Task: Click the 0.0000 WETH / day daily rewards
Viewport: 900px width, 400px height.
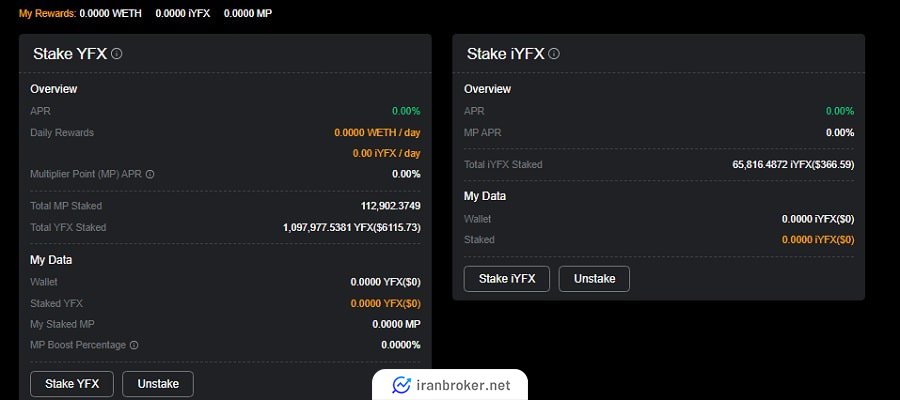Action: click(x=378, y=133)
